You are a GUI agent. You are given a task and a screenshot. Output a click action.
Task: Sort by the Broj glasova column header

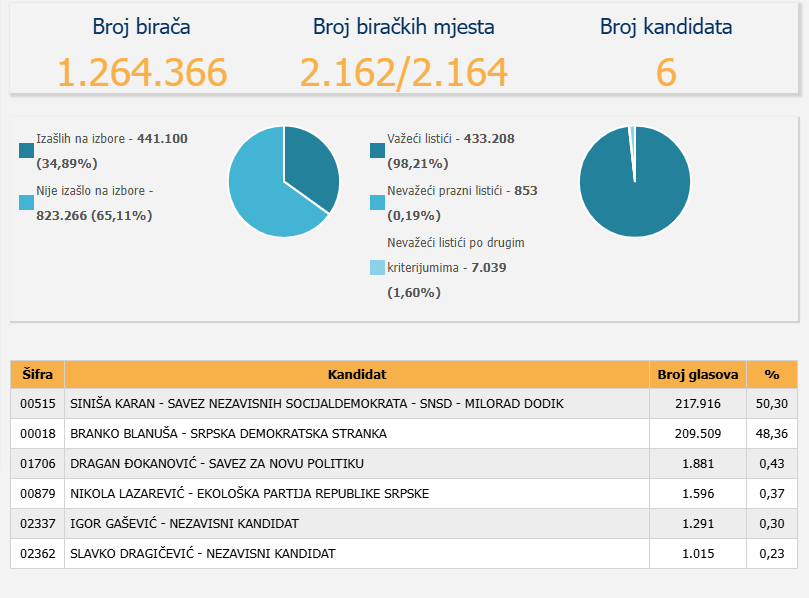point(697,375)
